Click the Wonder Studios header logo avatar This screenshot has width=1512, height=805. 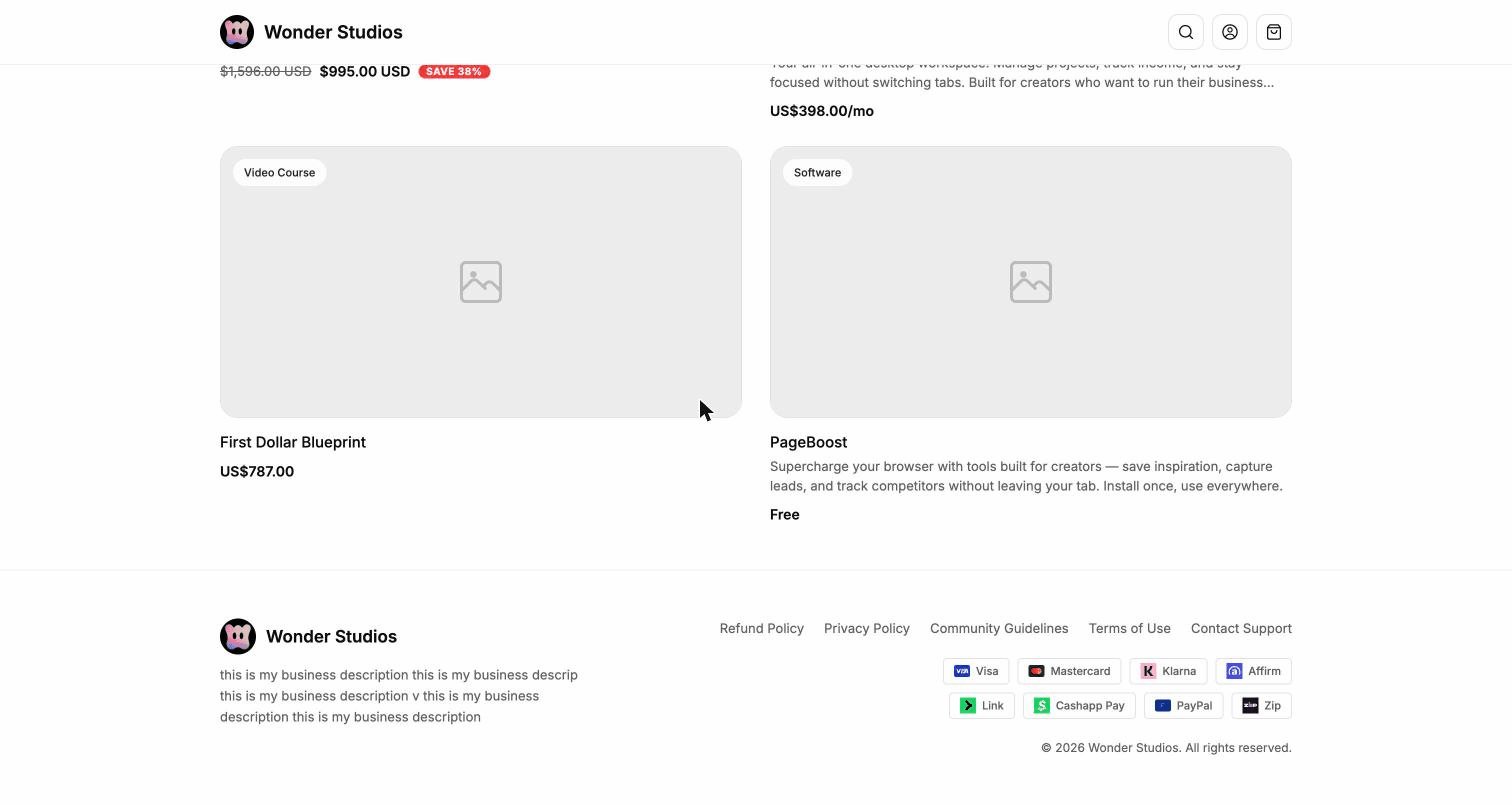237,32
